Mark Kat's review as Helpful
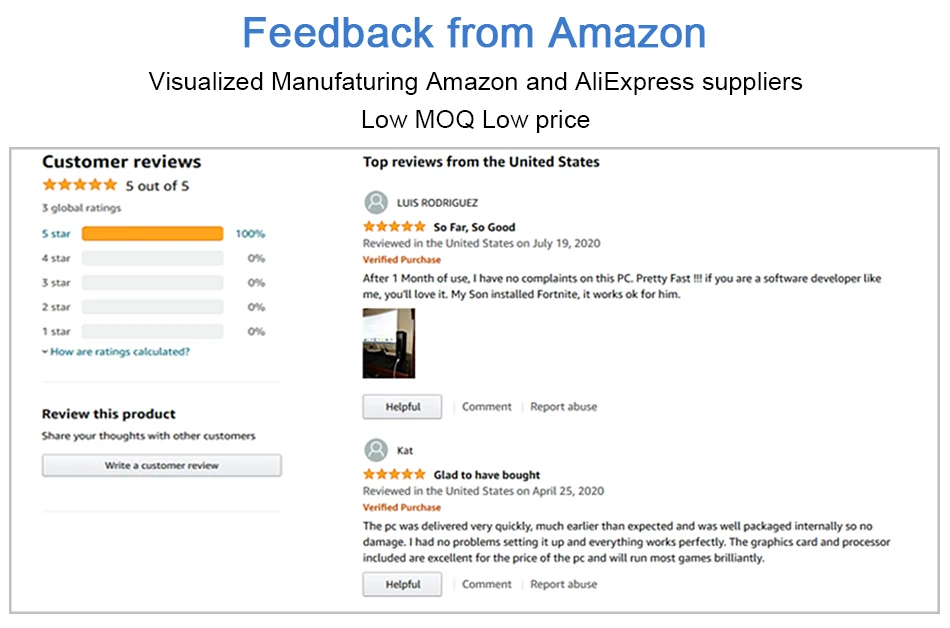The height and width of the screenshot is (628, 950). coord(402,584)
